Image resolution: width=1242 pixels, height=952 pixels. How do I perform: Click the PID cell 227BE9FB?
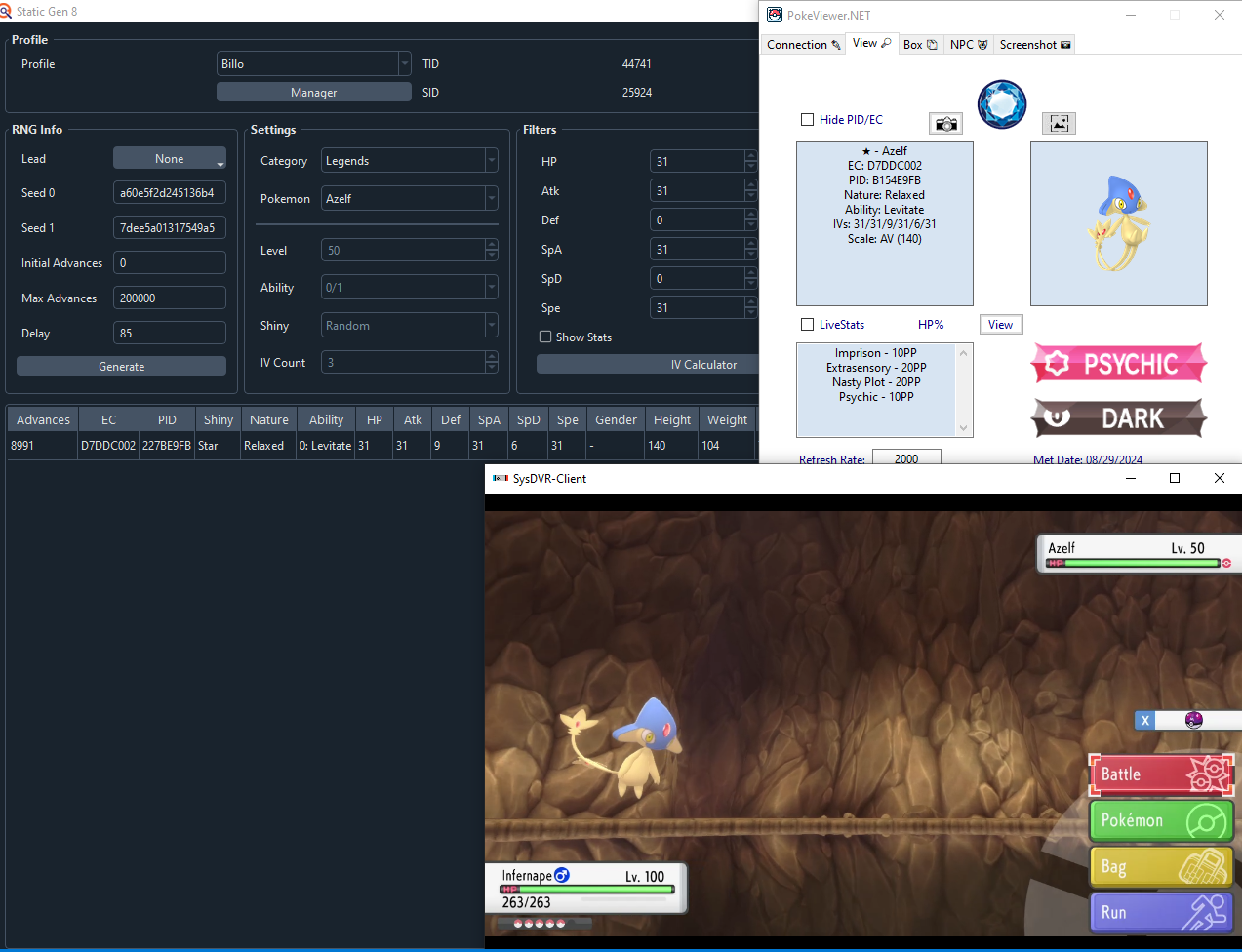[x=167, y=445]
